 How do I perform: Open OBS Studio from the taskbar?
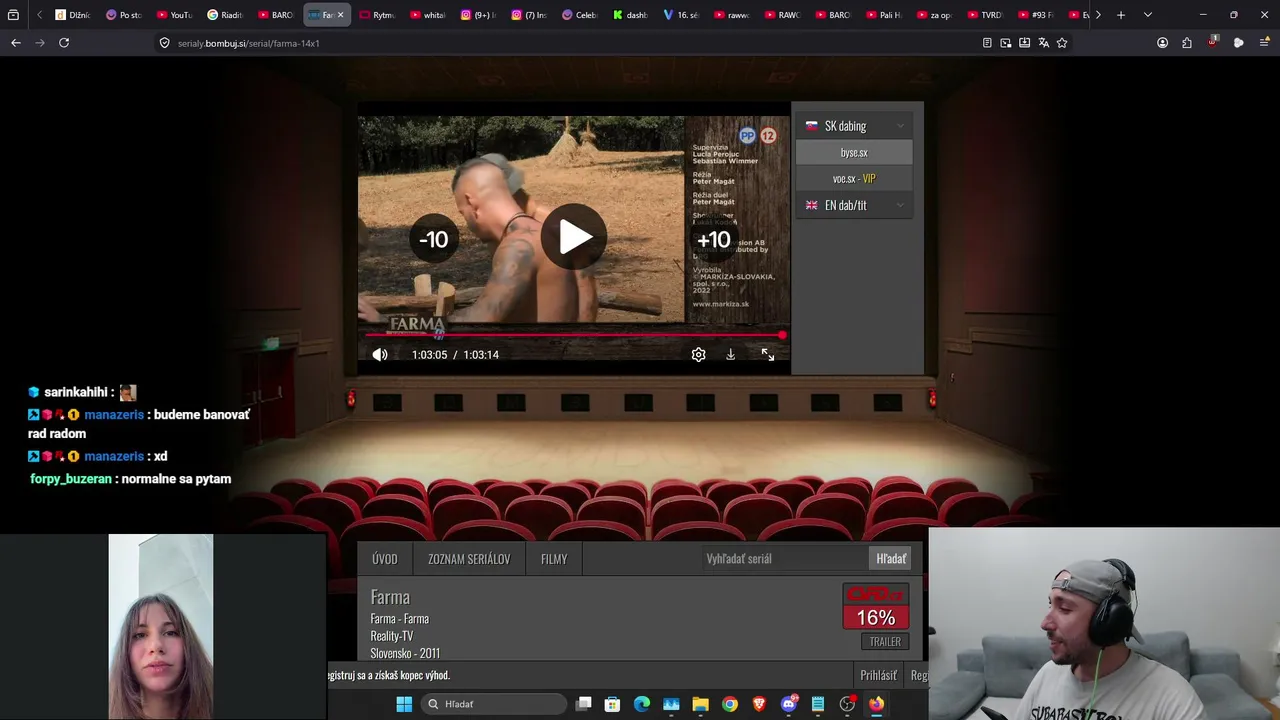(847, 704)
